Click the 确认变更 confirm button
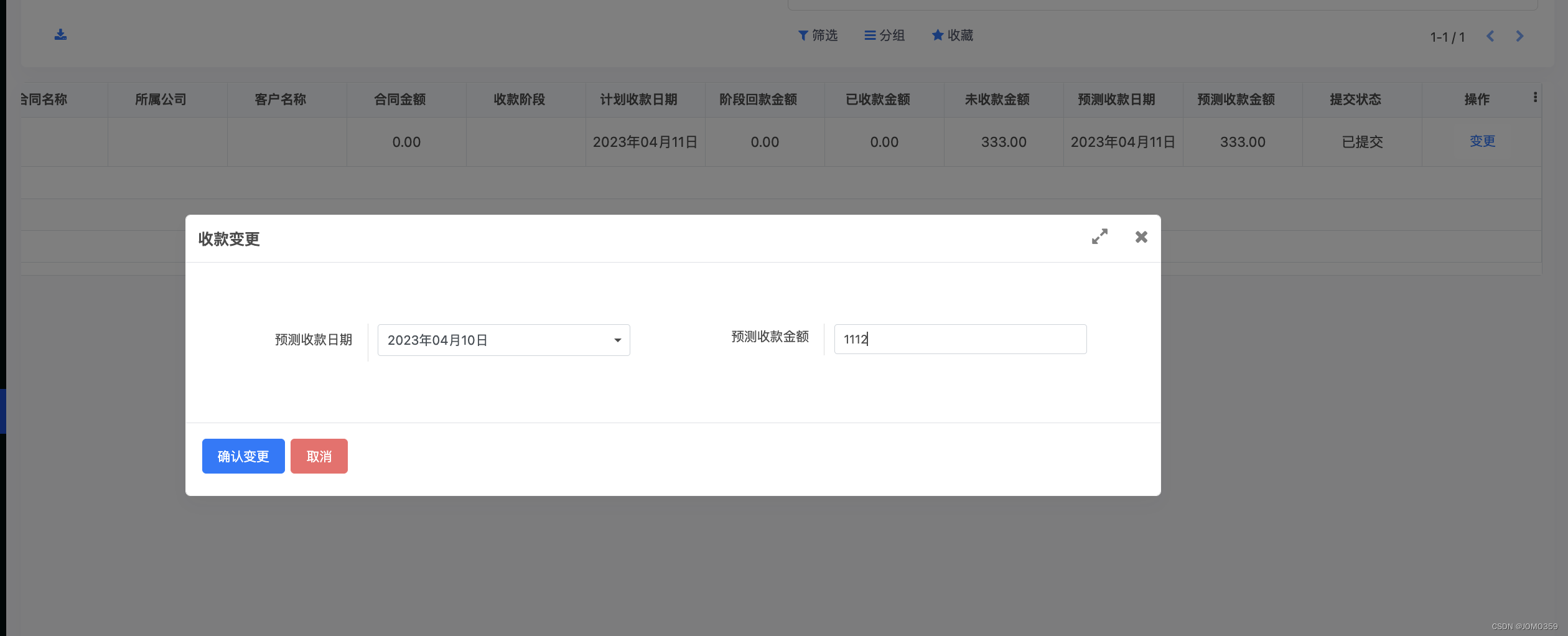Screen dimensions: 1568x636 click(x=243, y=456)
